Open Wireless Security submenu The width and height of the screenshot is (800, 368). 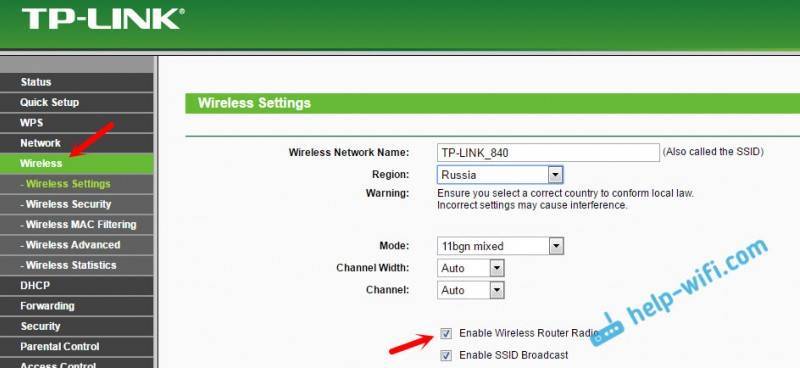click(x=77, y=204)
